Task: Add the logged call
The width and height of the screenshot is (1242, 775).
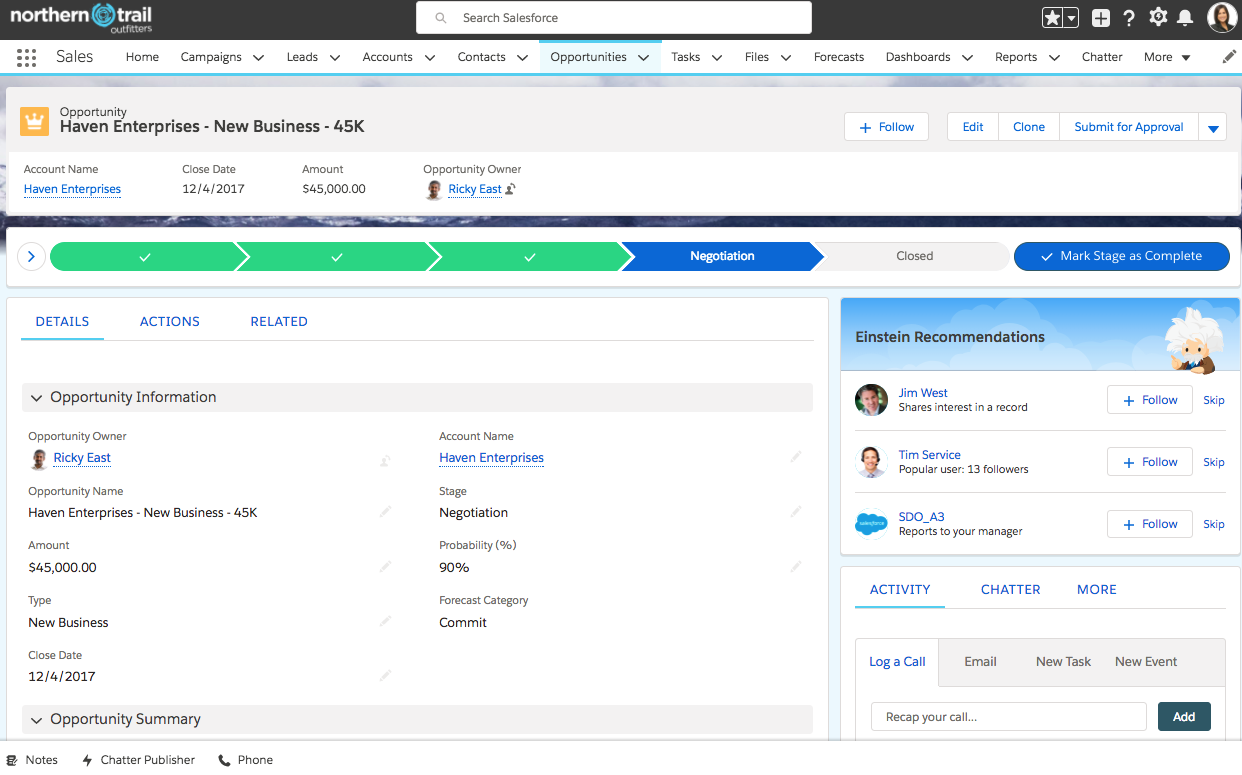Action: 1184,717
